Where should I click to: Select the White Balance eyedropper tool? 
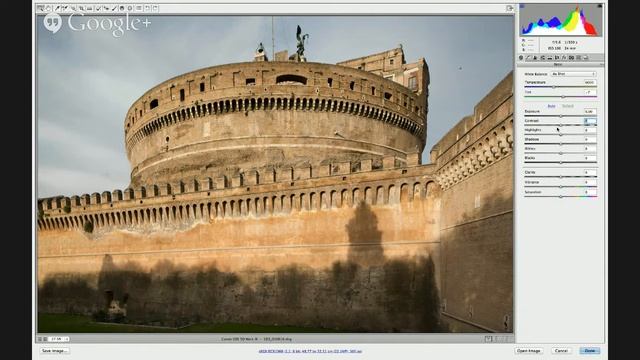tap(58, 8)
